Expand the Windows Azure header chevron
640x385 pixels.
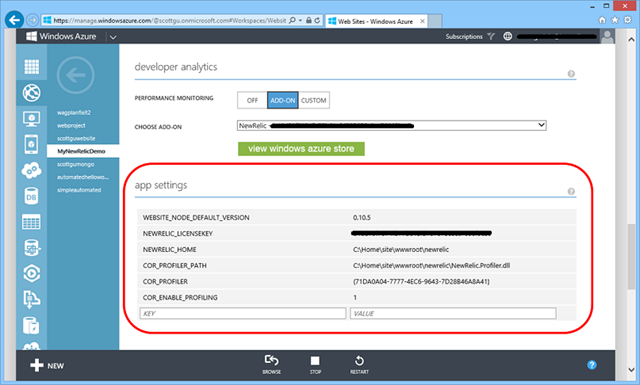[x=113, y=37]
